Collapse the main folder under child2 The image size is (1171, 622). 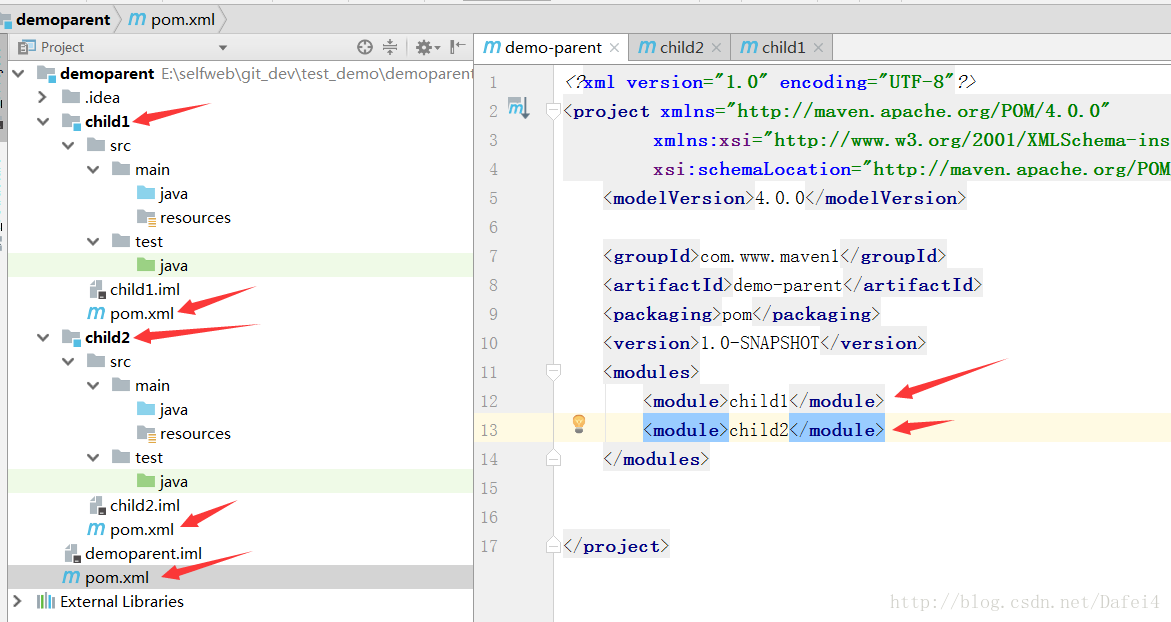[x=93, y=385]
